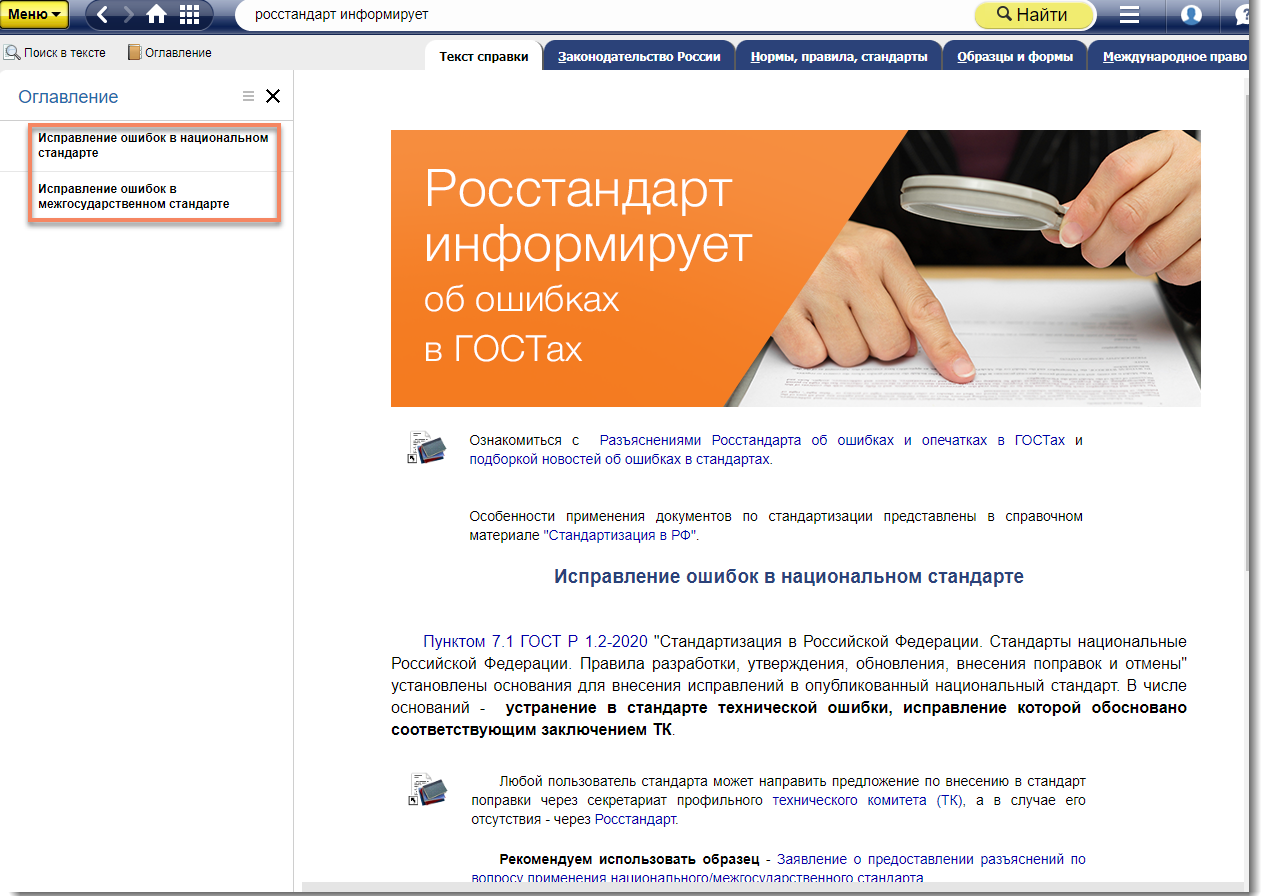Switch to Текст справки tab
1269x896 pixels.
click(484, 56)
